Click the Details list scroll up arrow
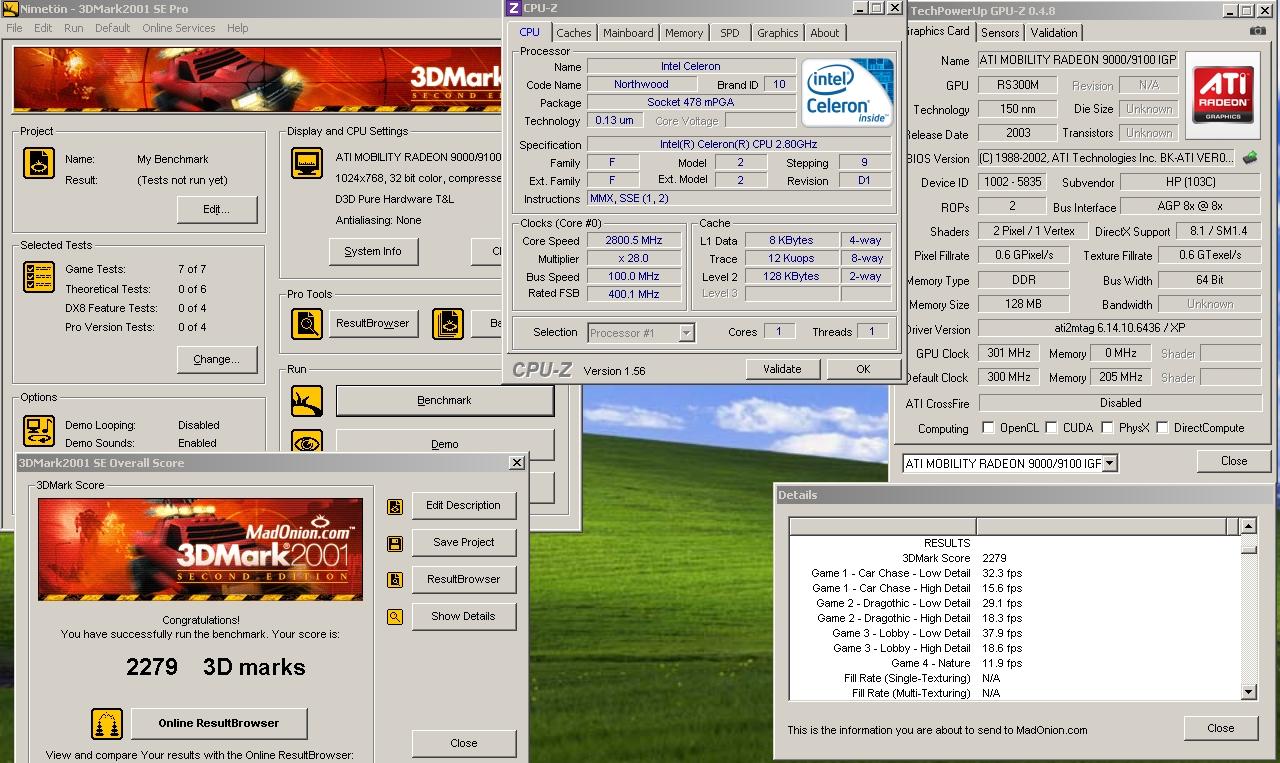 coord(1248,526)
